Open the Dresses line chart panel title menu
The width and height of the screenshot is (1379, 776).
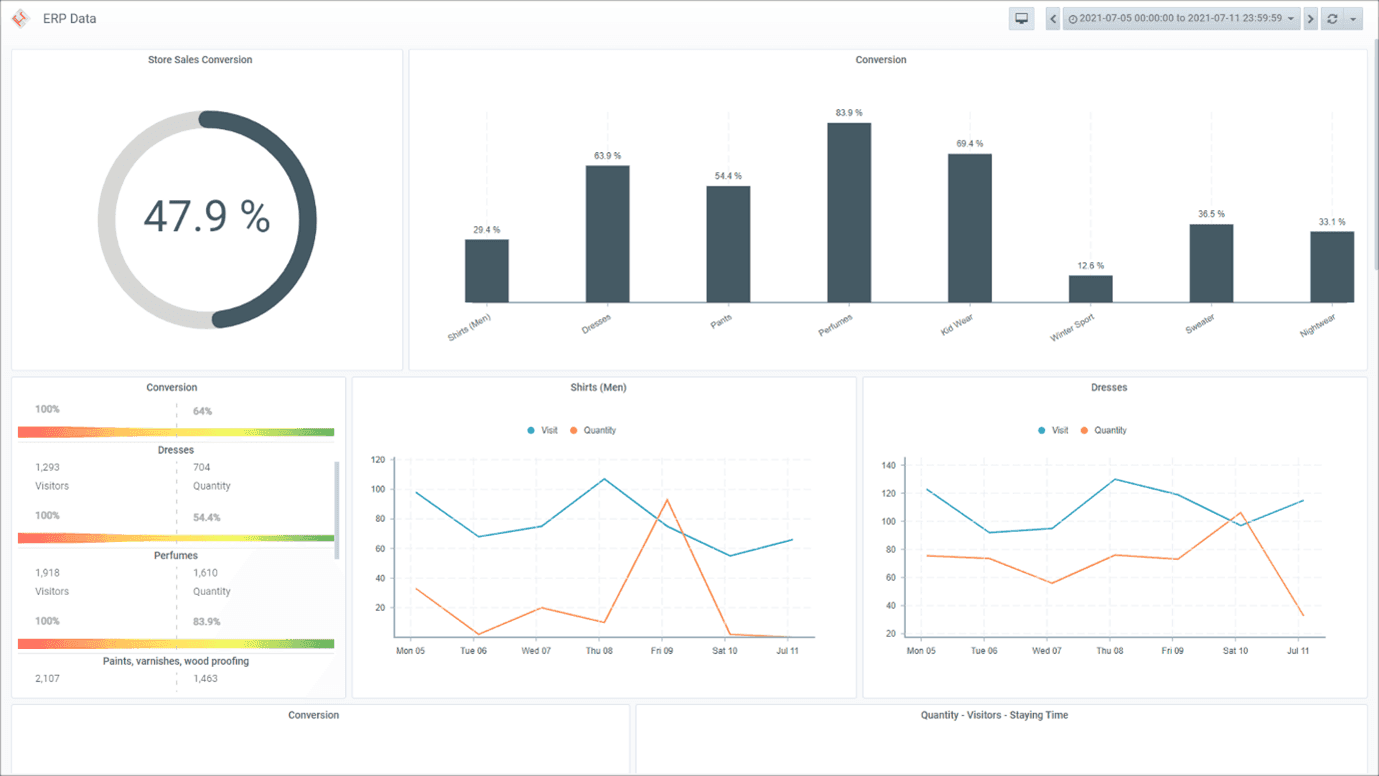click(x=1109, y=387)
